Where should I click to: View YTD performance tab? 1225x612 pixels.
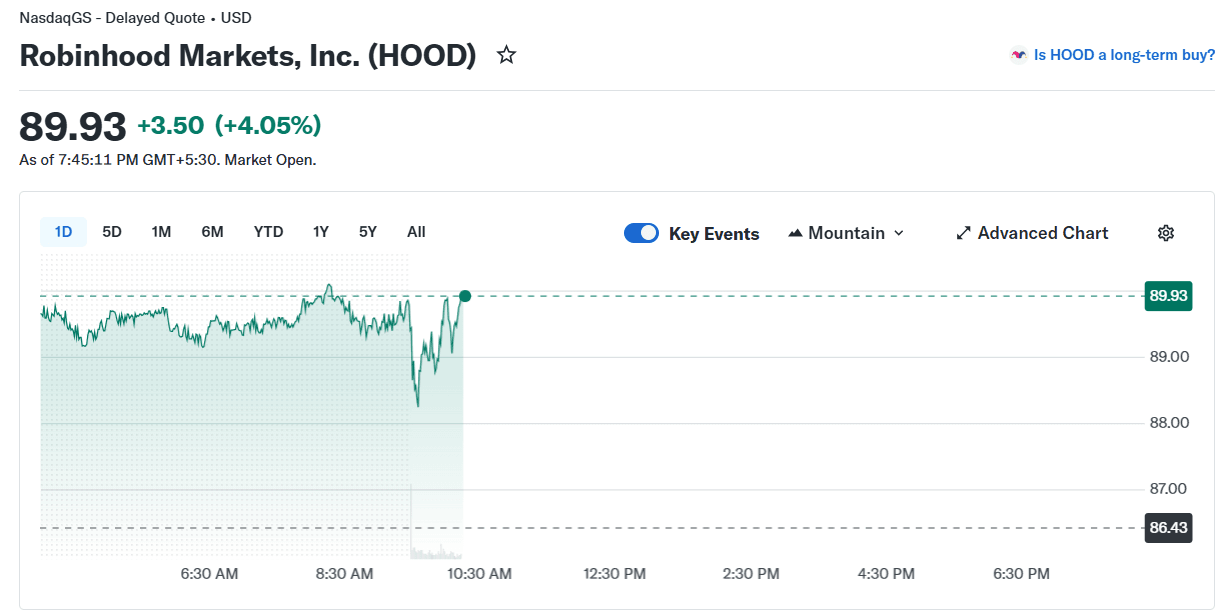click(x=268, y=231)
